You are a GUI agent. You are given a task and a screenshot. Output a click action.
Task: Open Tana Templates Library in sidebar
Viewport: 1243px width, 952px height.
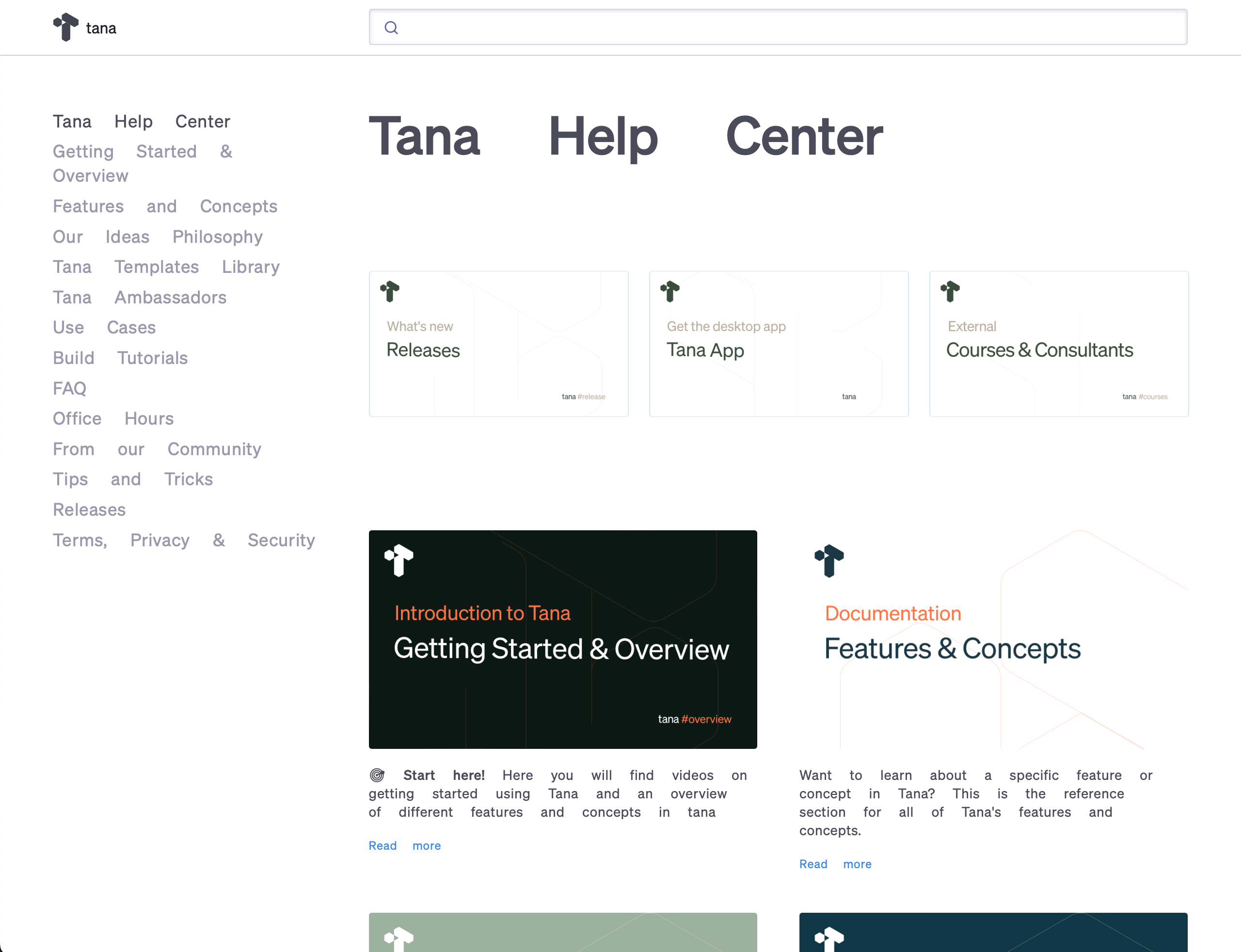[x=166, y=267]
